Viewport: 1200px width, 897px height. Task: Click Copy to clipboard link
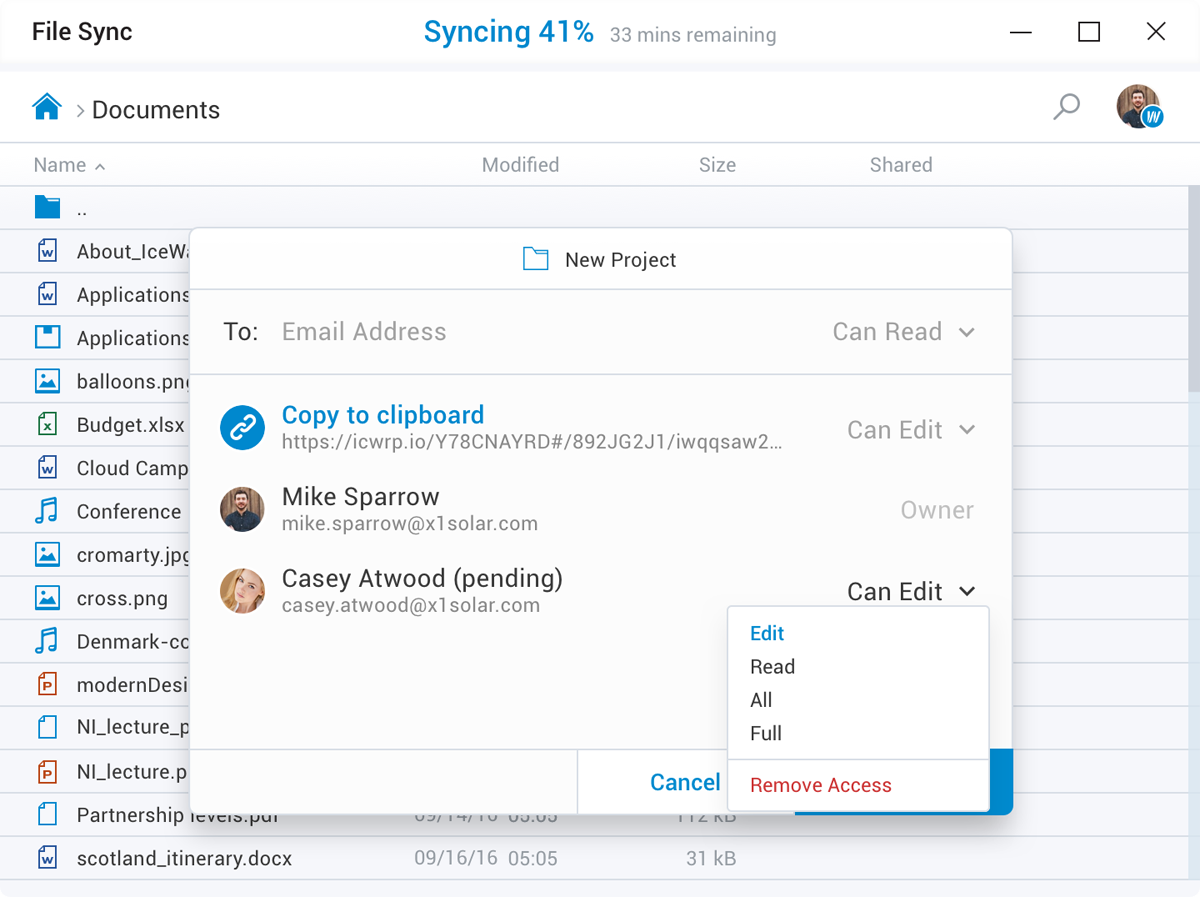pos(383,415)
